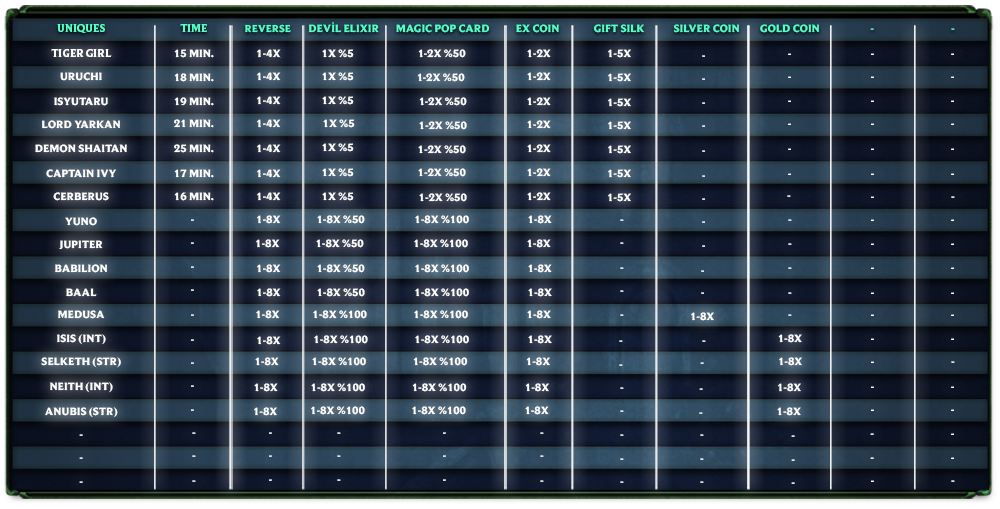The image size is (1000, 509).
Task: Click the MAGIC POP CARD header
Action: tap(442, 29)
